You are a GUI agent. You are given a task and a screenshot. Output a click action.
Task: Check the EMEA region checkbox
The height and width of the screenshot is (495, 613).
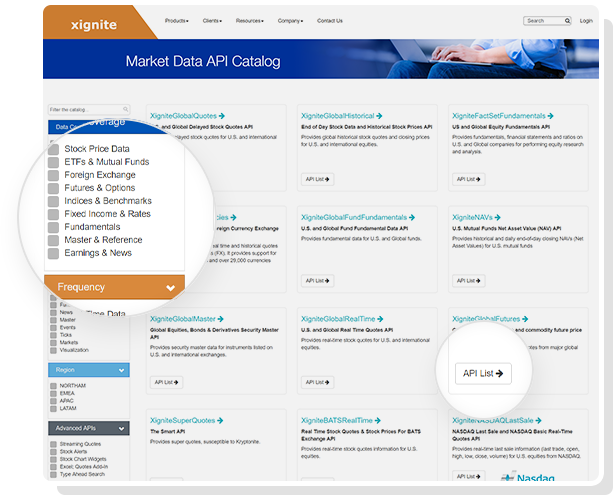(53, 393)
